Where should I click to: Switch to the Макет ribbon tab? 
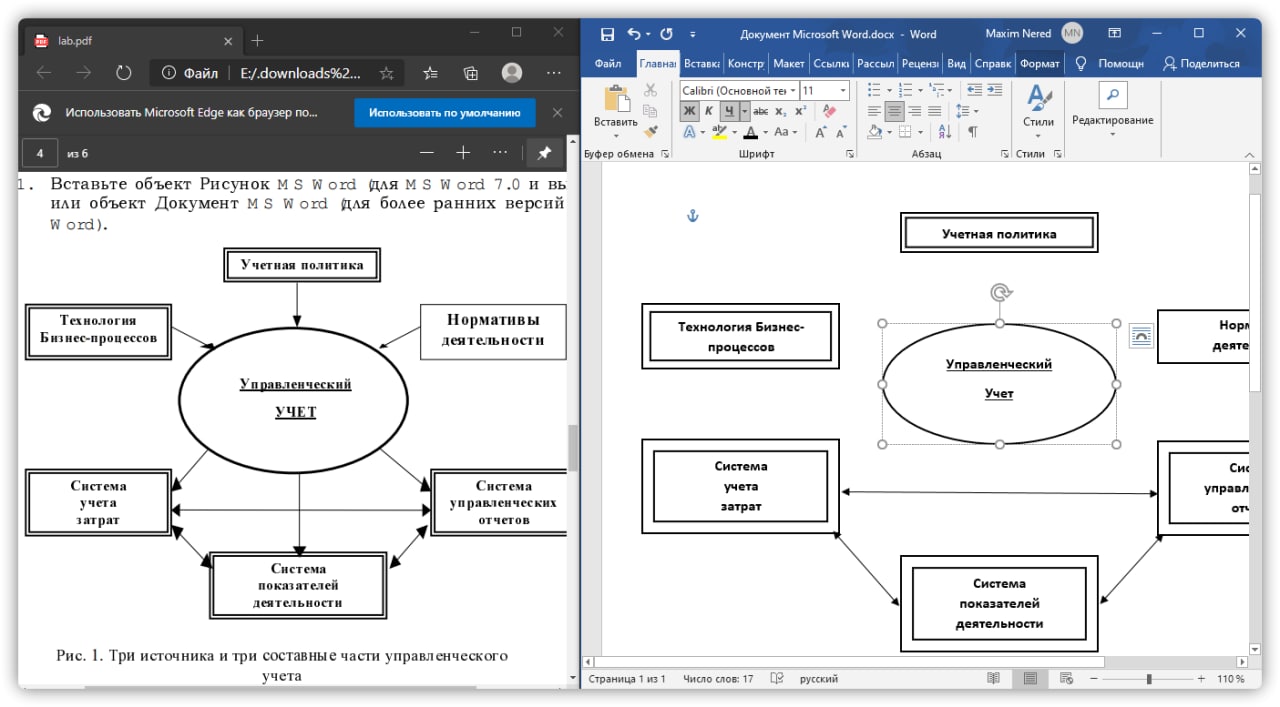(789, 63)
